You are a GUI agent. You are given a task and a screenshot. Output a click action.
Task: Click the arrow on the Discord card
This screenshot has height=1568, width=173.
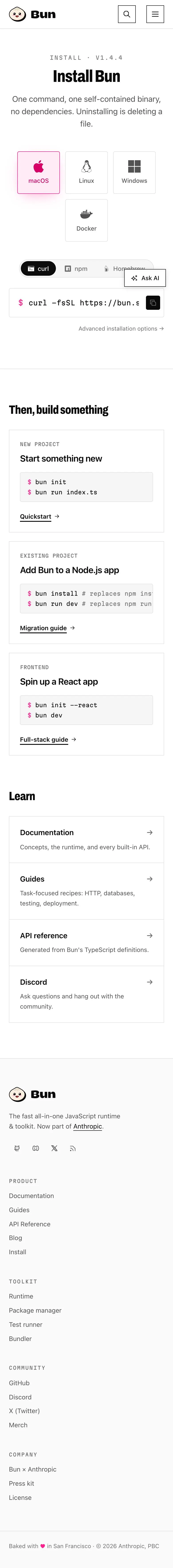[x=150, y=982]
